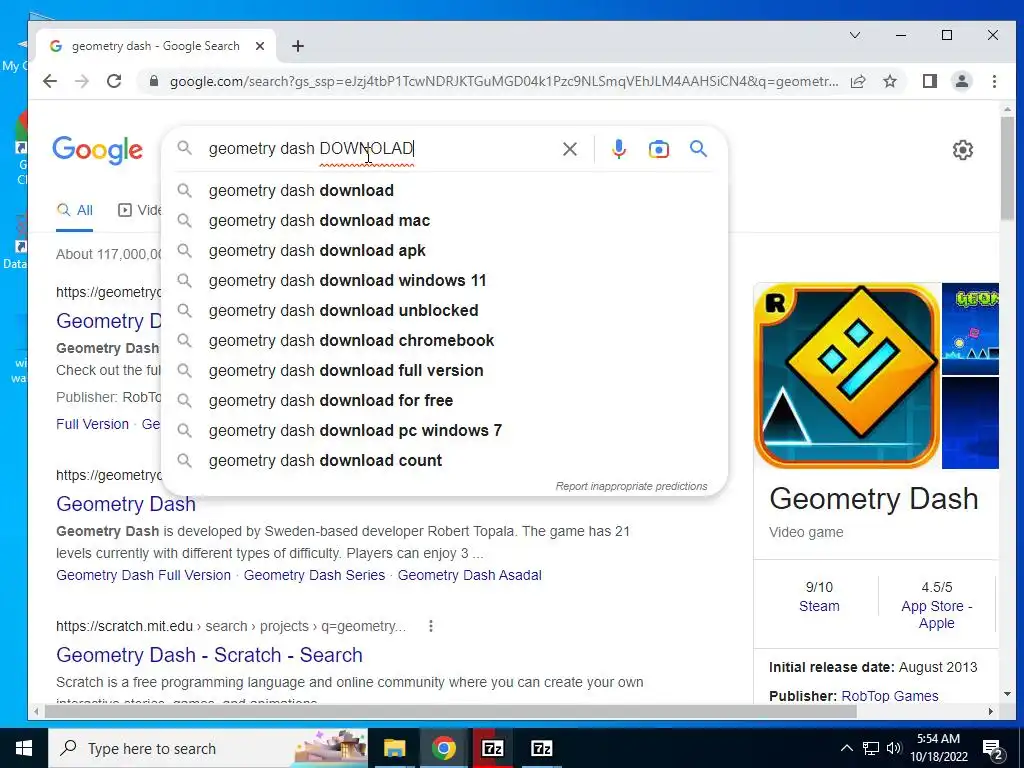Image resolution: width=1024 pixels, height=768 pixels.
Task: Click the blue magnifier search button
Action: click(699, 149)
